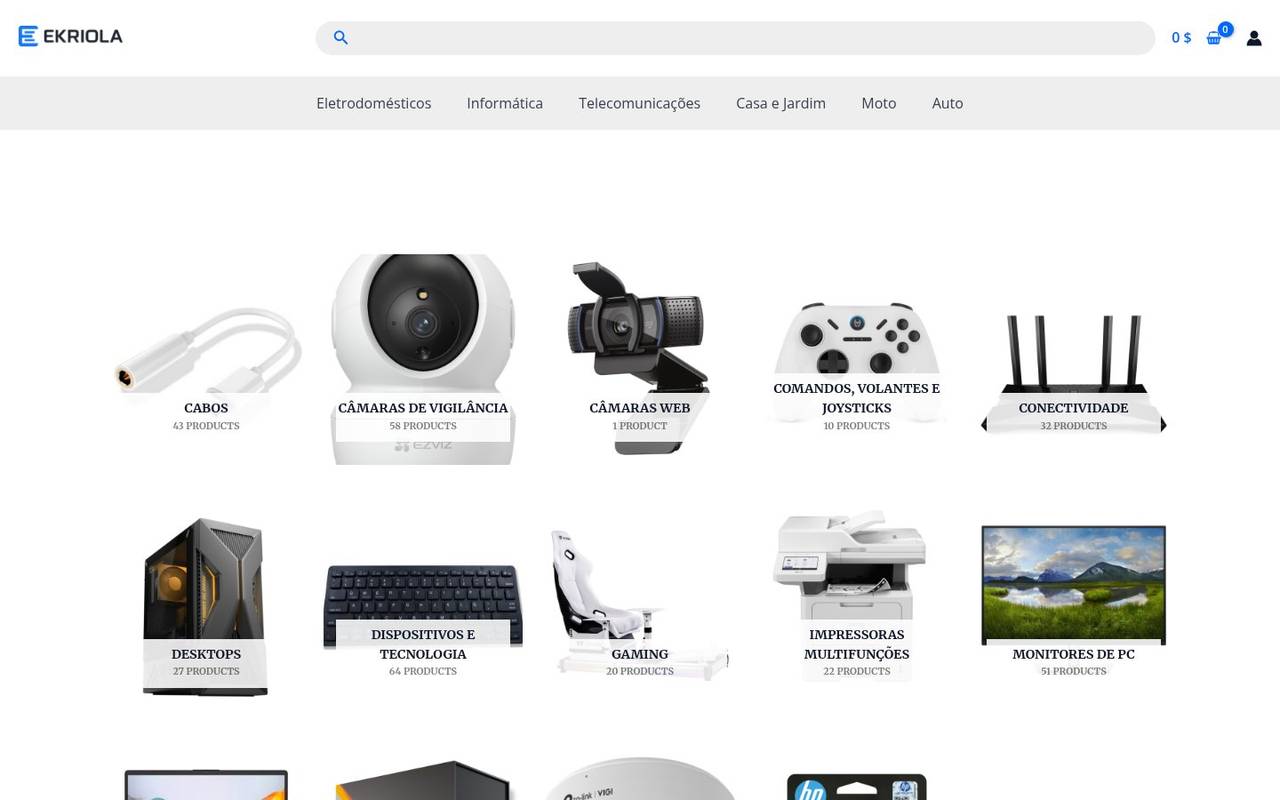Open the Conectividade category
Viewport: 1280px width, 800px height.
pos(1073,408)
